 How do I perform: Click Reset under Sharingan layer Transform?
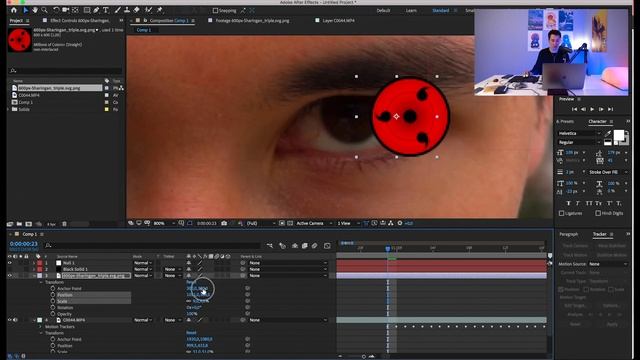(x=191, y=282)
